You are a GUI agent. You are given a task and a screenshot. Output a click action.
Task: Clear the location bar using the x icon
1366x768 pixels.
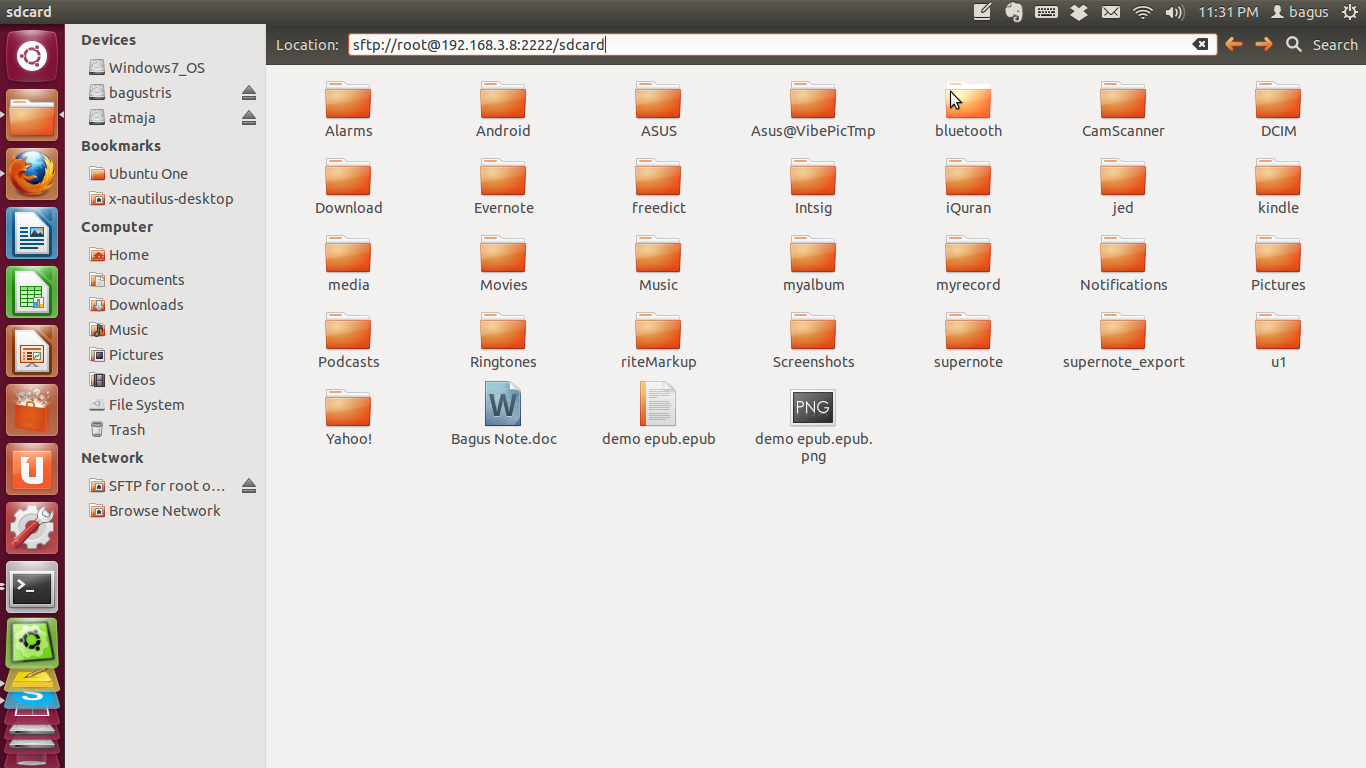pyautogui.click(x=1200, y=44)
